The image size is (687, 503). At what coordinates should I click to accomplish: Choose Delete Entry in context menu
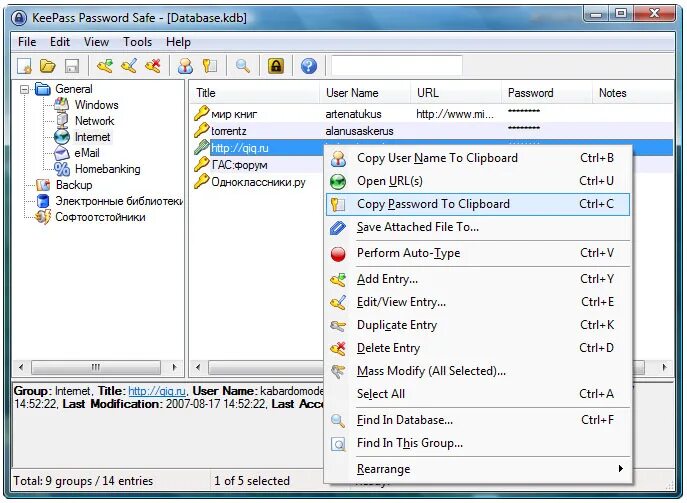478,348
